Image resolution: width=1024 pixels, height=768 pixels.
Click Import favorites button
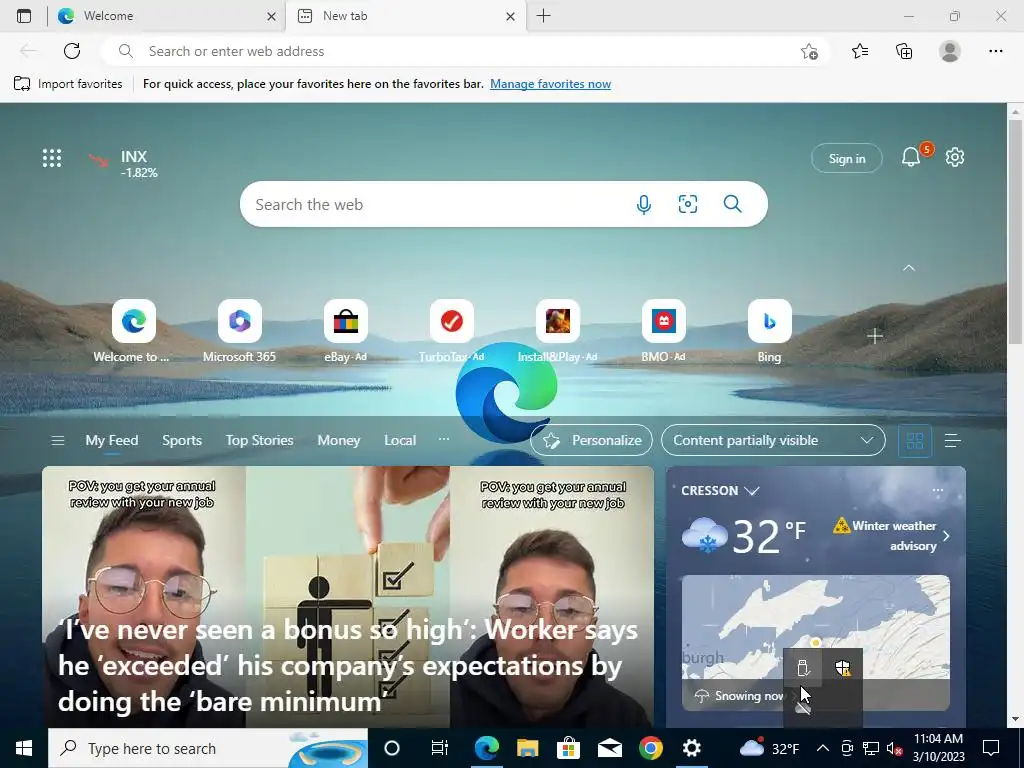point(68,84)
